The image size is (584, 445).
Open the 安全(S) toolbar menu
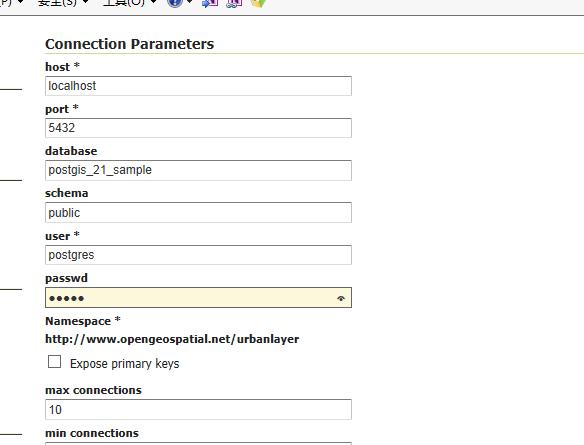(57, 3)
